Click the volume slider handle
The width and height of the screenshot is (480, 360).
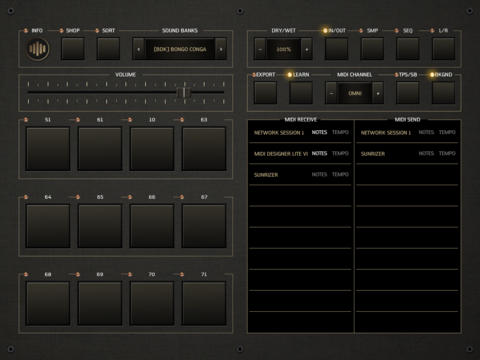tap(184, 92)
